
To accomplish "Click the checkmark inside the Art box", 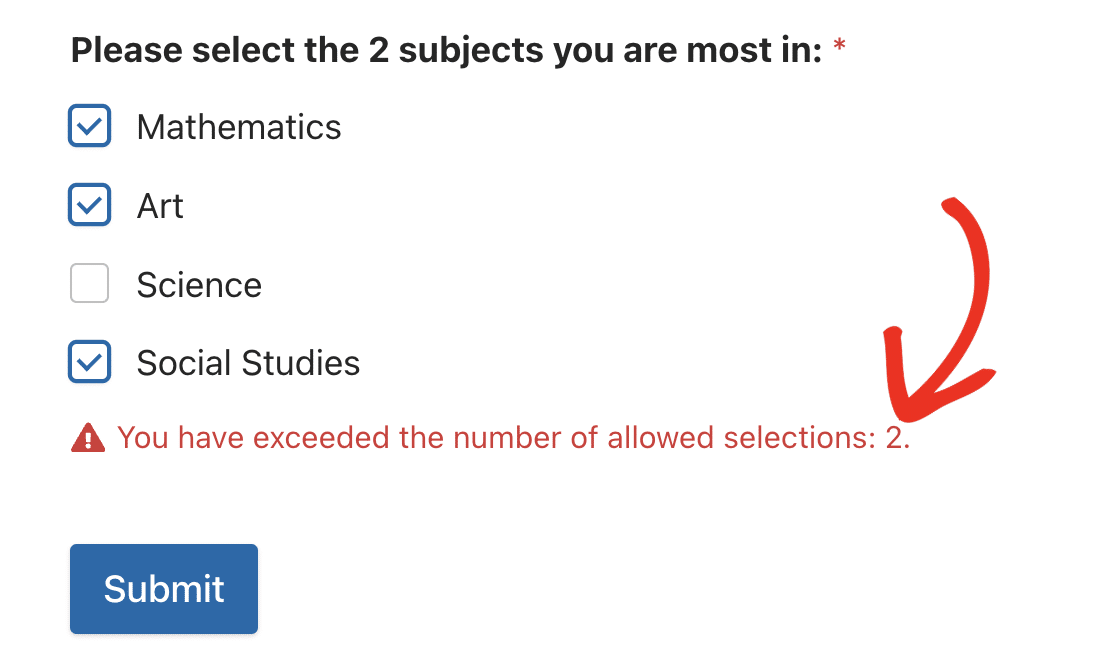I will (x=90, y=205).
